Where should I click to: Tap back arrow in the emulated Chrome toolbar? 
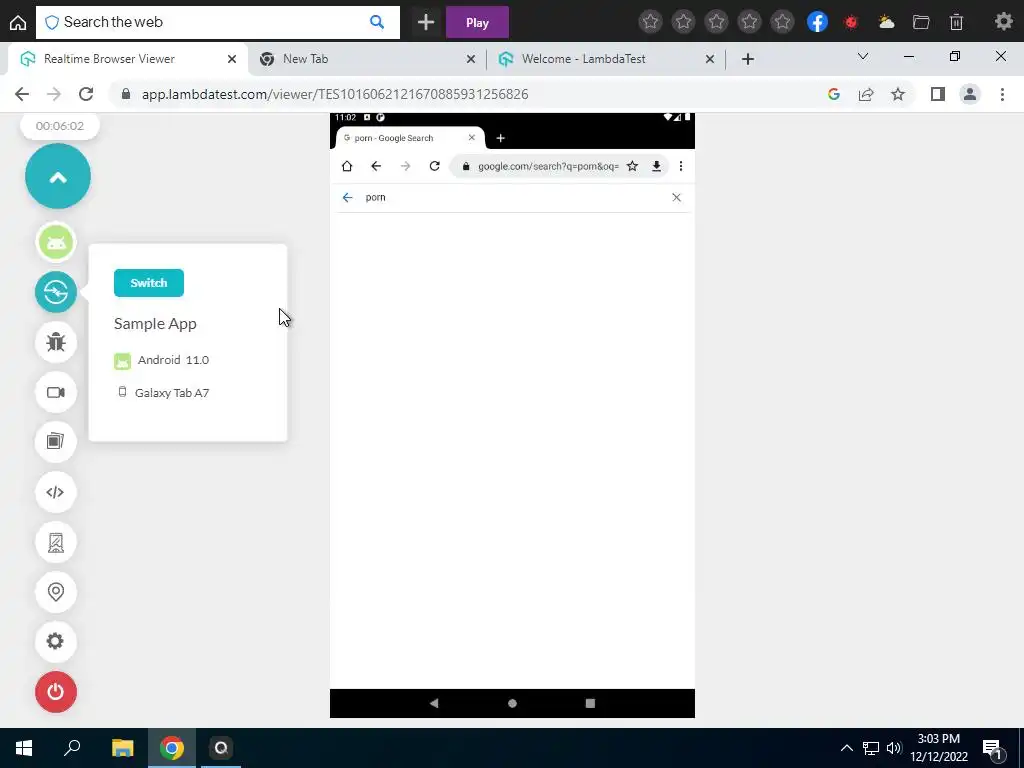(x=376, y=166)
